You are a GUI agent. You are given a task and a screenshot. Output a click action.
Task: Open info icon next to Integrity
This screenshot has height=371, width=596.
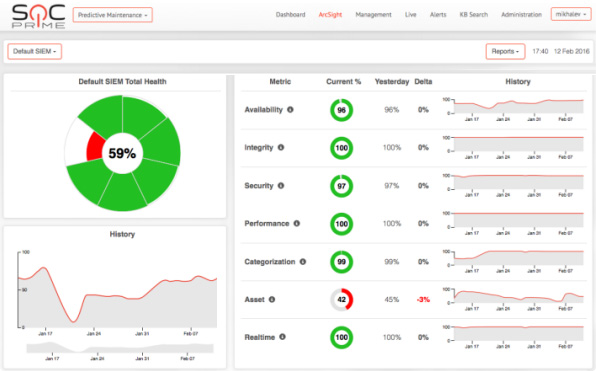[x=281, y=147]
